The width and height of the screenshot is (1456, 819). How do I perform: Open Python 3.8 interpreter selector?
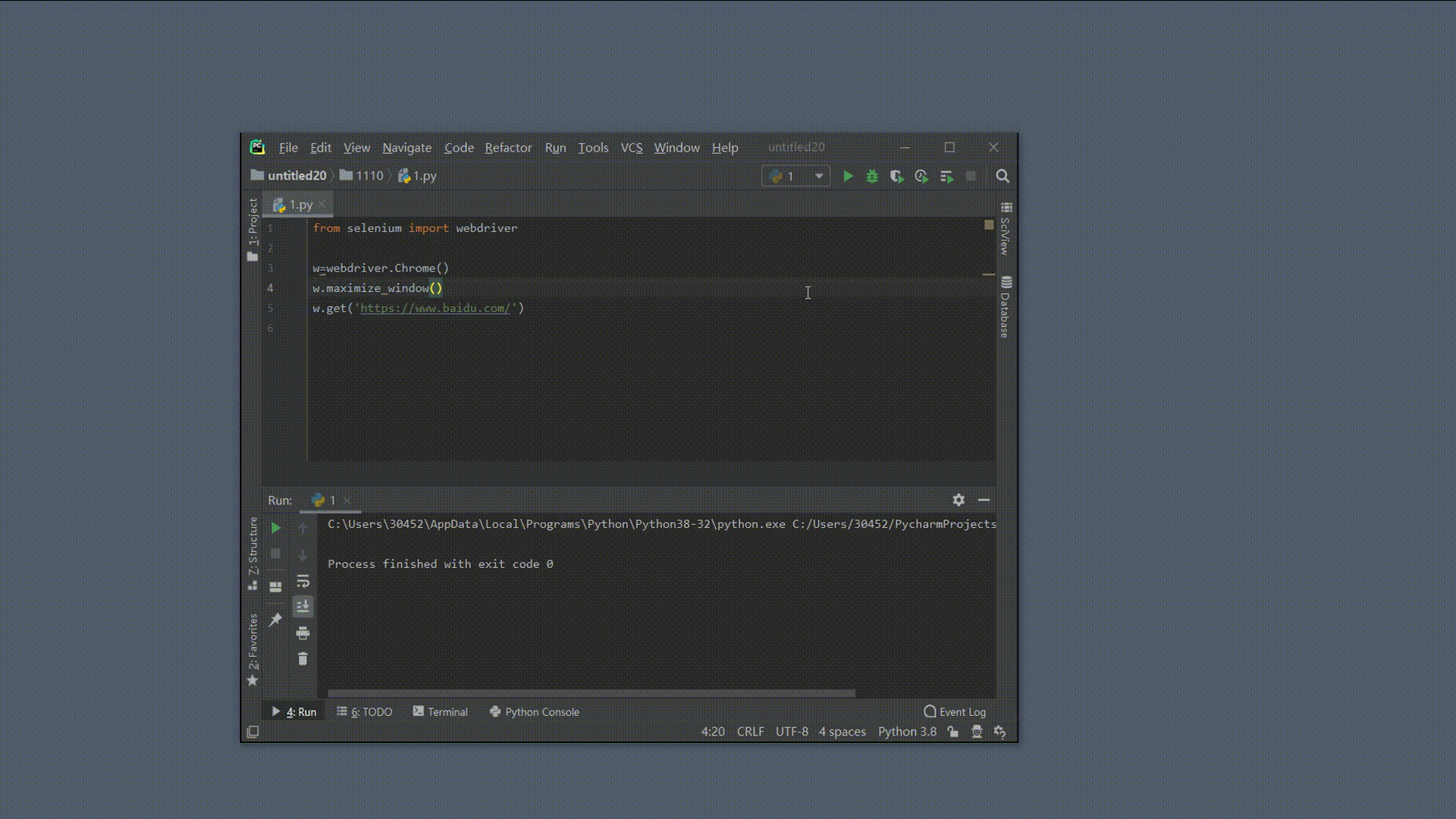(907, 732)
